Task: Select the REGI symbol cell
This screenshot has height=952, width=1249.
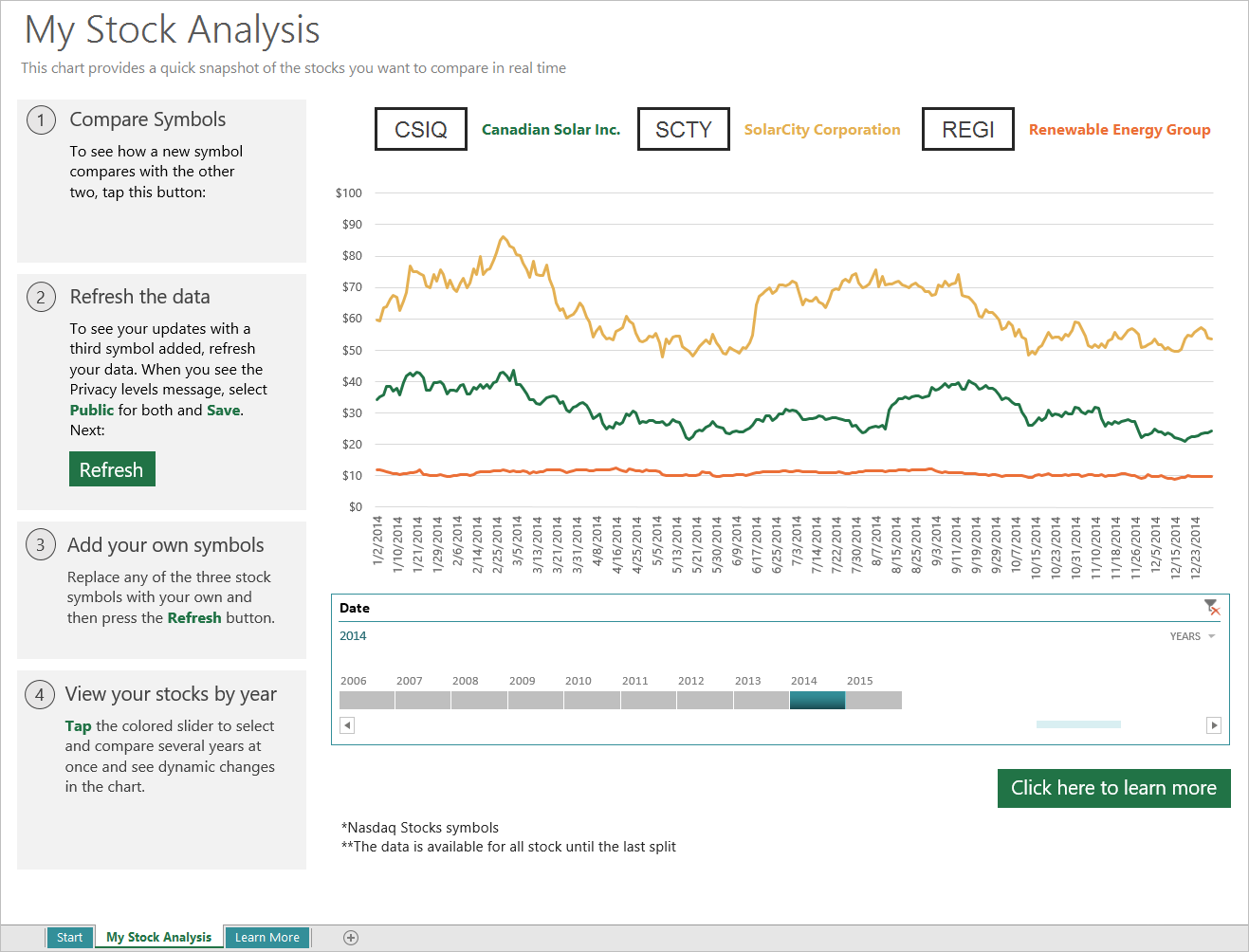Action: tap(967, 130)
